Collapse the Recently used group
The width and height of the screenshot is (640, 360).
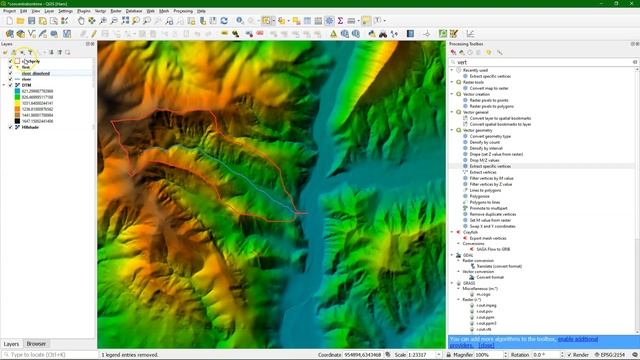[x=452, y=70]
